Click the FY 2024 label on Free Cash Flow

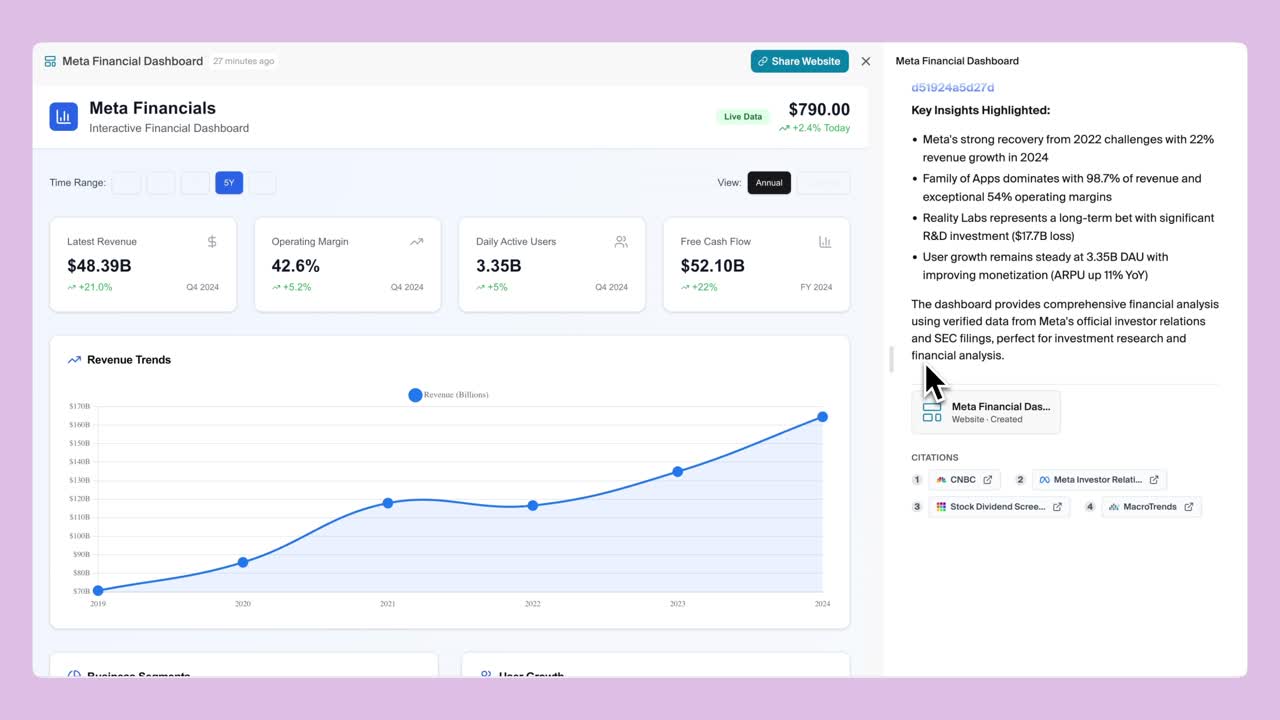pos(816,287)
